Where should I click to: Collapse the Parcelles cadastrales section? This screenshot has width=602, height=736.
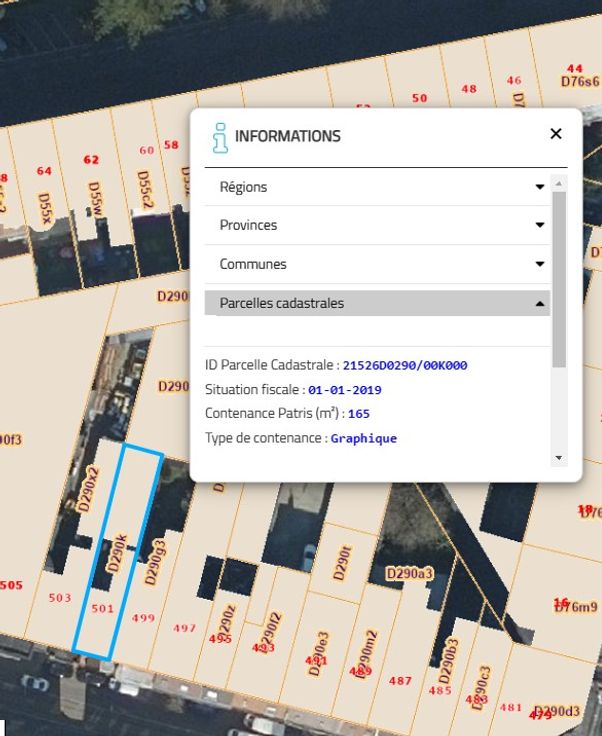[x=540, y=303]
